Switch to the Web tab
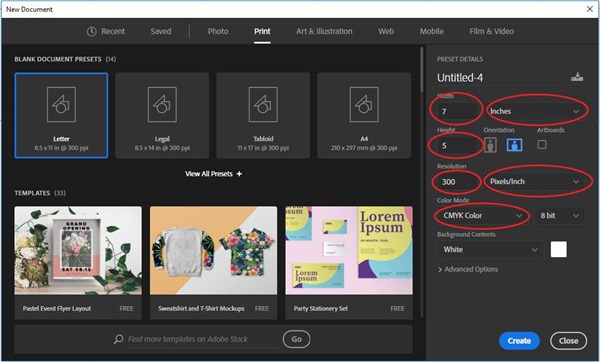 click(x=386, y=31)
